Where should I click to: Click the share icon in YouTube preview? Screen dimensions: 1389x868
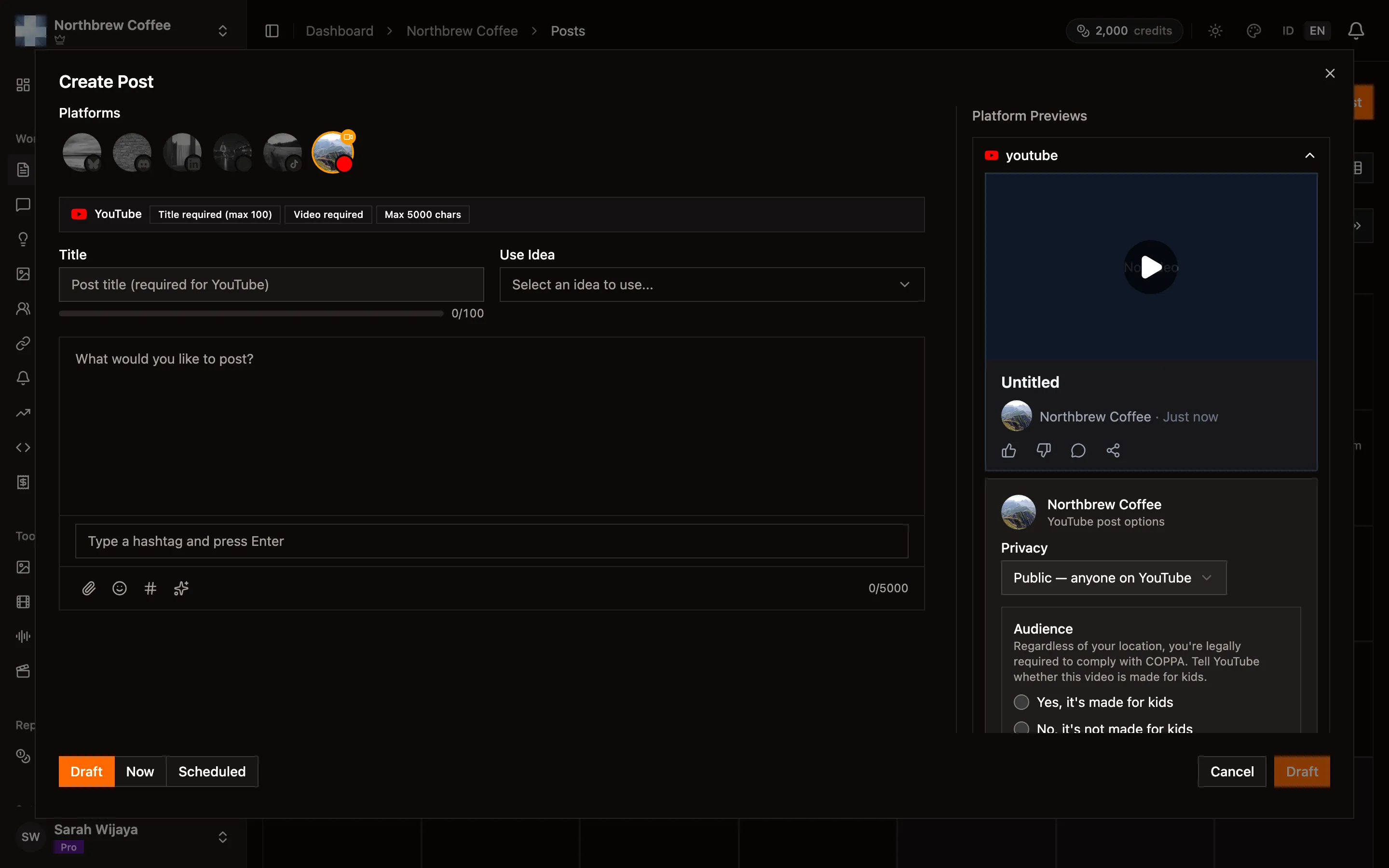1113,451
